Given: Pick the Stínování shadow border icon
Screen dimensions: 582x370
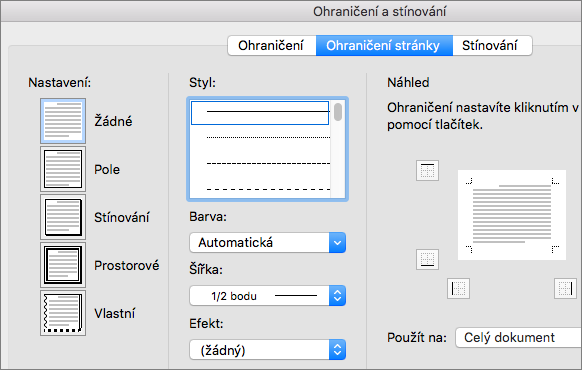Looking at the screenshot, I should [x=63, y=217].
